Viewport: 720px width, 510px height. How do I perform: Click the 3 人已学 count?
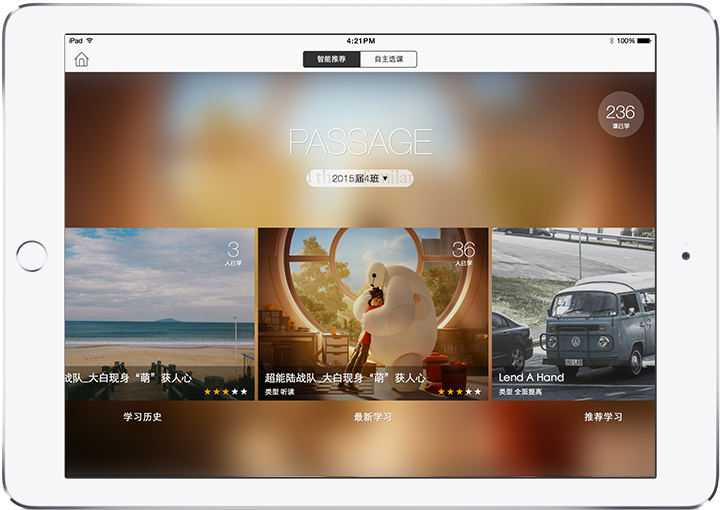233,253
